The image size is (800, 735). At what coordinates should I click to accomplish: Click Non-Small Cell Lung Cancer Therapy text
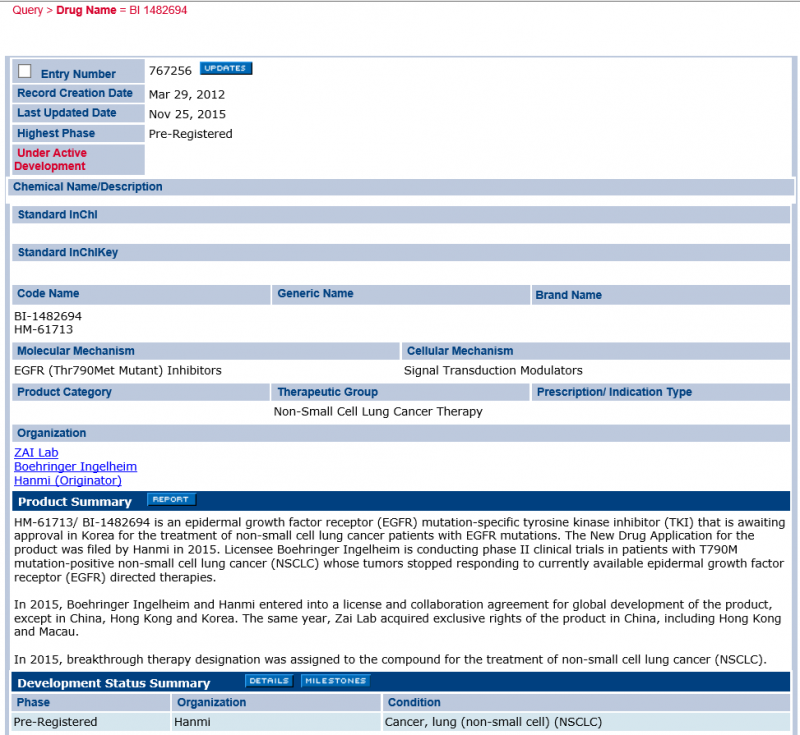click(378, 412)
